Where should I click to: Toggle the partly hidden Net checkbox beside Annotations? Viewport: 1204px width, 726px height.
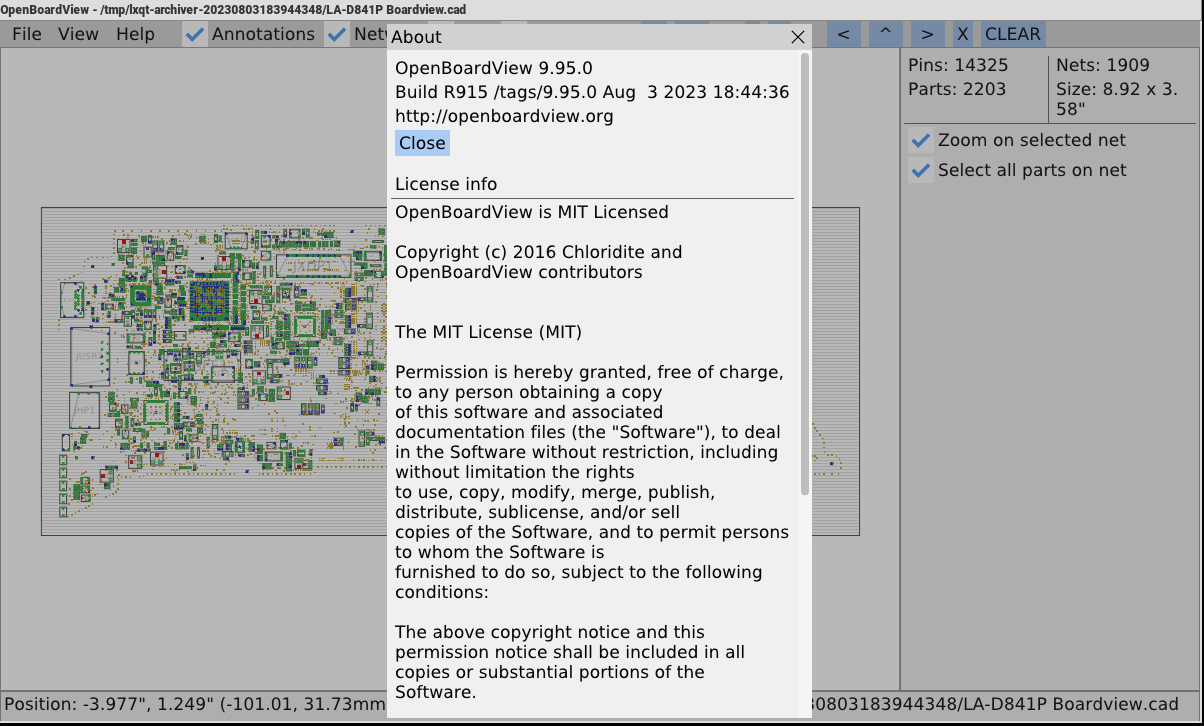337,34
